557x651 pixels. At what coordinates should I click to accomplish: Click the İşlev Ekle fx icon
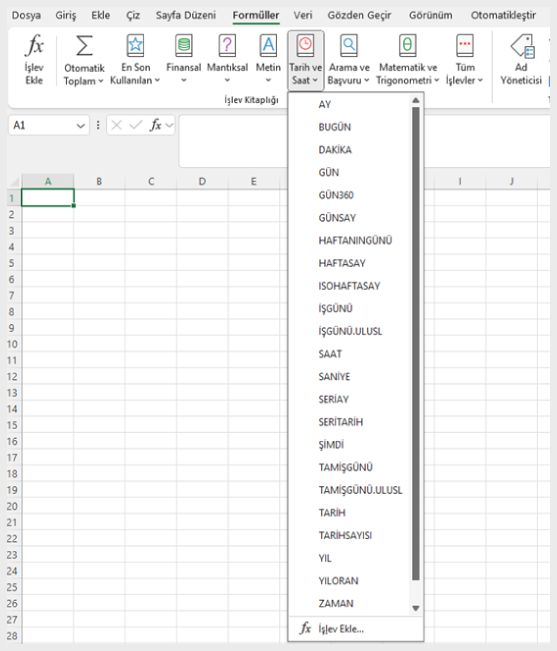tap(34, 45)
